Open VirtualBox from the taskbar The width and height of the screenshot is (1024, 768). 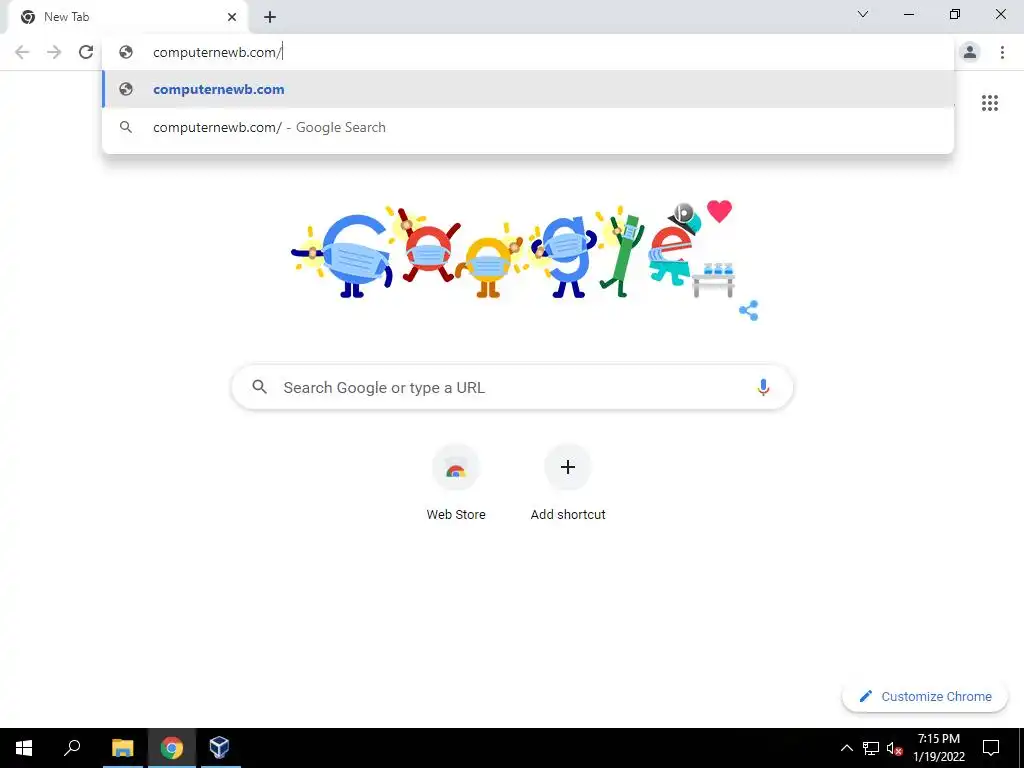[x=219, y=748]
